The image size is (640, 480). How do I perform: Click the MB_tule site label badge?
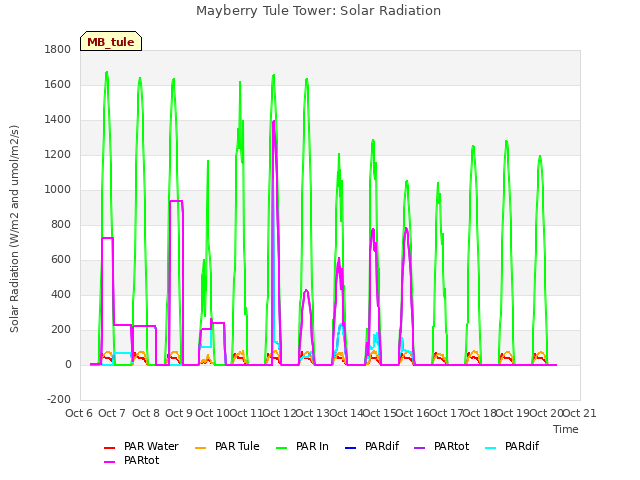coord(111,41)
